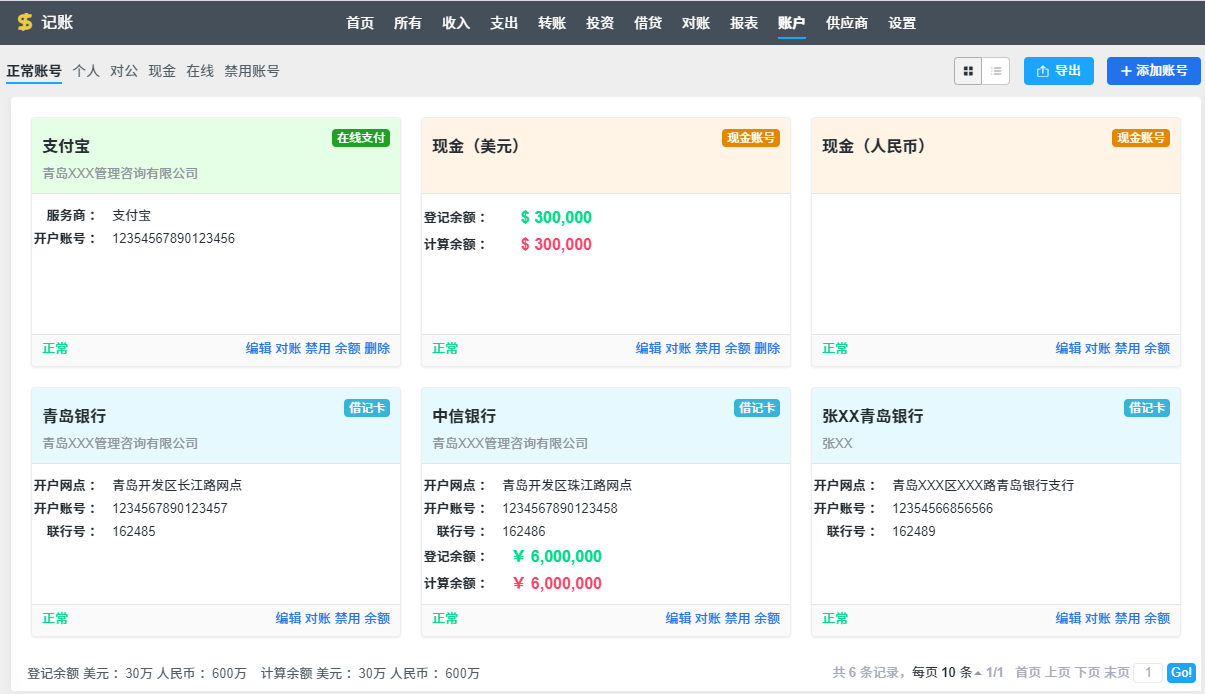Open the 所有 menu
The width and height of the screenshot is (1205, 694).
click(408, 23)
